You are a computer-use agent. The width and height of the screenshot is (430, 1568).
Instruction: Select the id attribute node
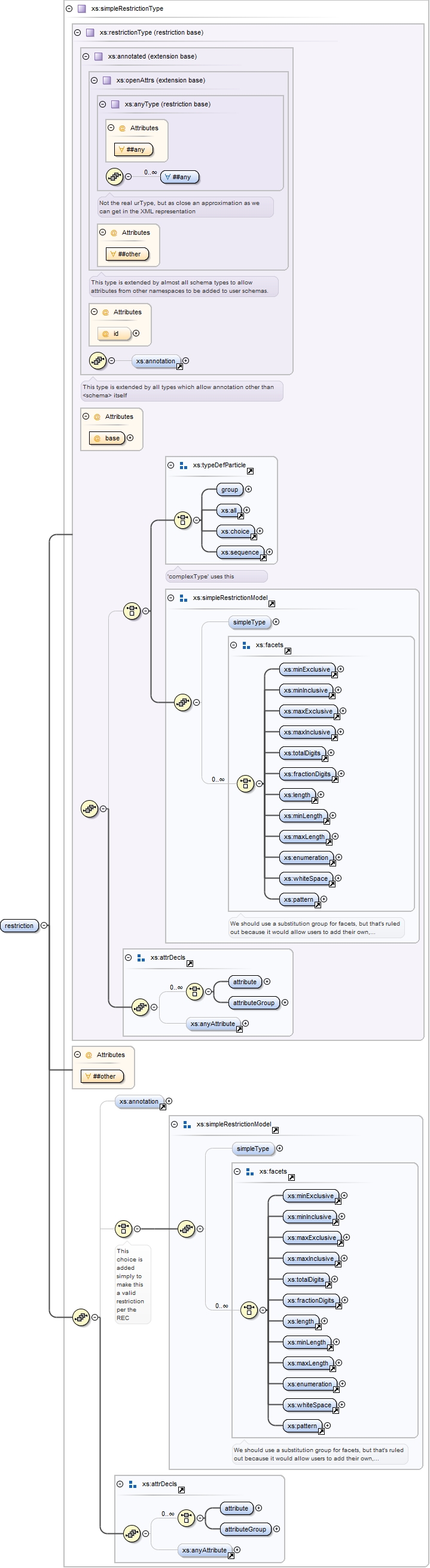click(x=114, y=333)
